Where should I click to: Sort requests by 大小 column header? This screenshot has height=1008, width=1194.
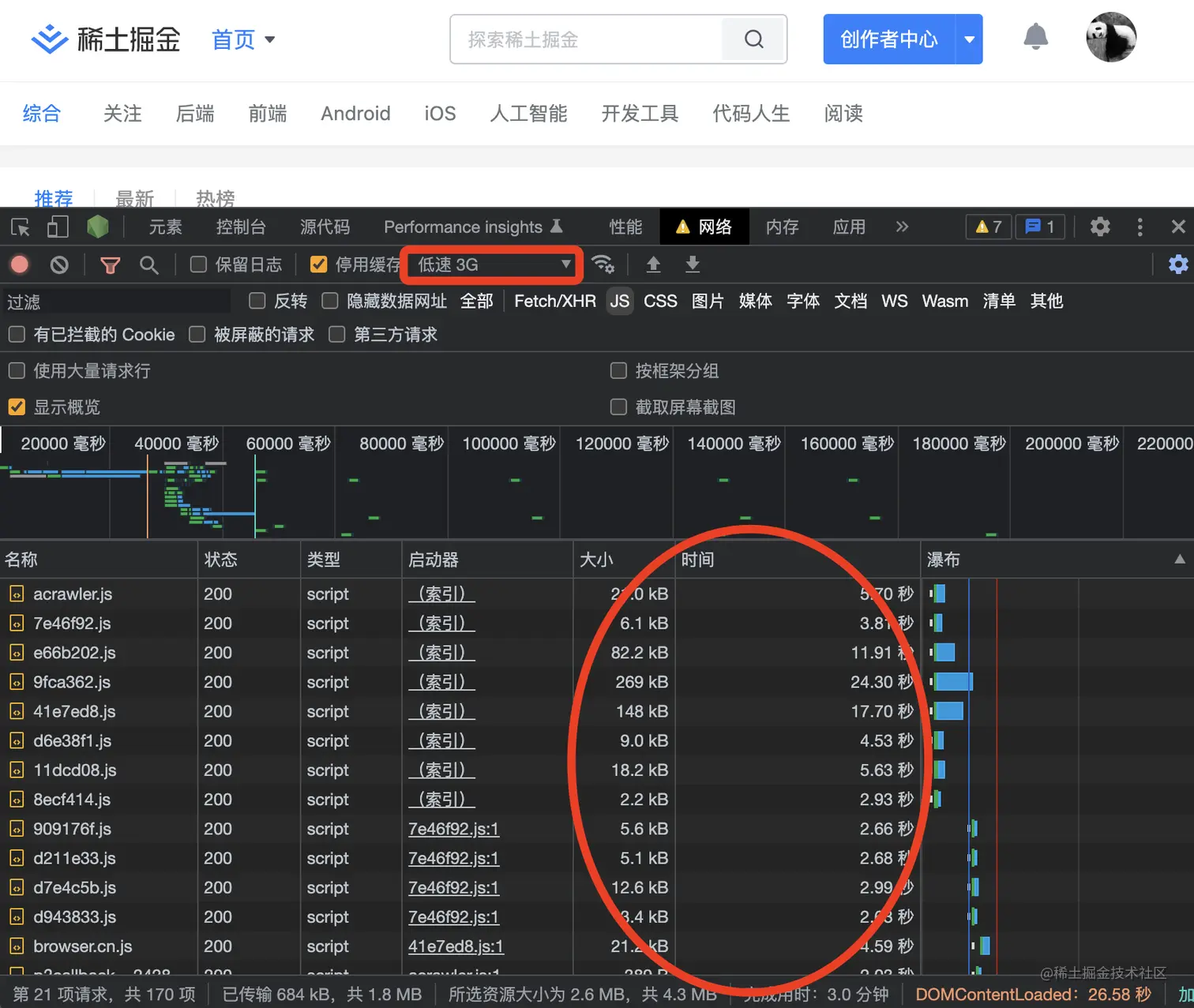tap(624, 560)
